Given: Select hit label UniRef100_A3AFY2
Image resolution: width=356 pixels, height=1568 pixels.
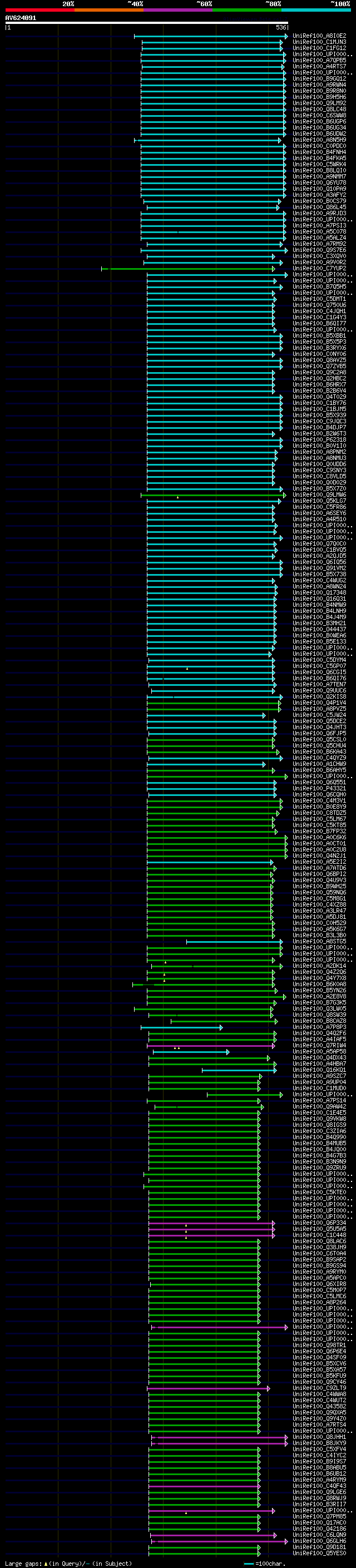Looking at the screenshot, I should (319, 195).
